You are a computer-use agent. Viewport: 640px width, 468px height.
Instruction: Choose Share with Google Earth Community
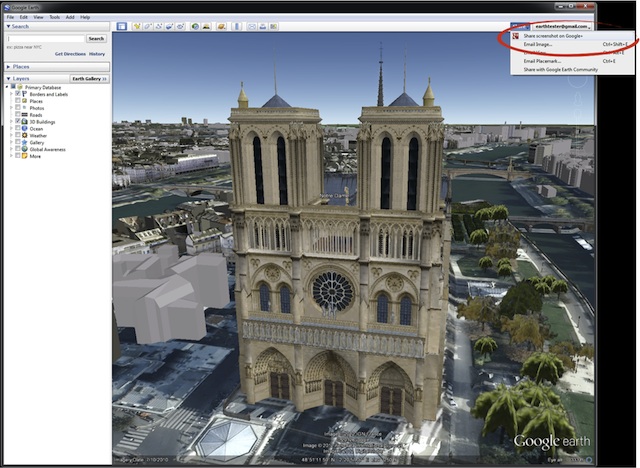[x=572, y=69]
